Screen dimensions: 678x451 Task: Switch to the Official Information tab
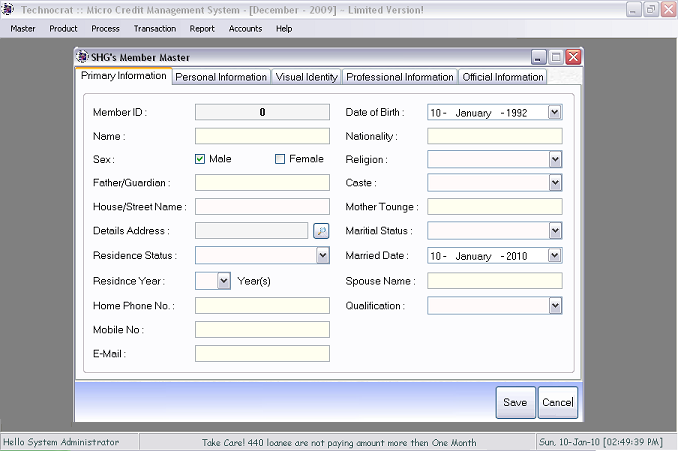point(503,77)
